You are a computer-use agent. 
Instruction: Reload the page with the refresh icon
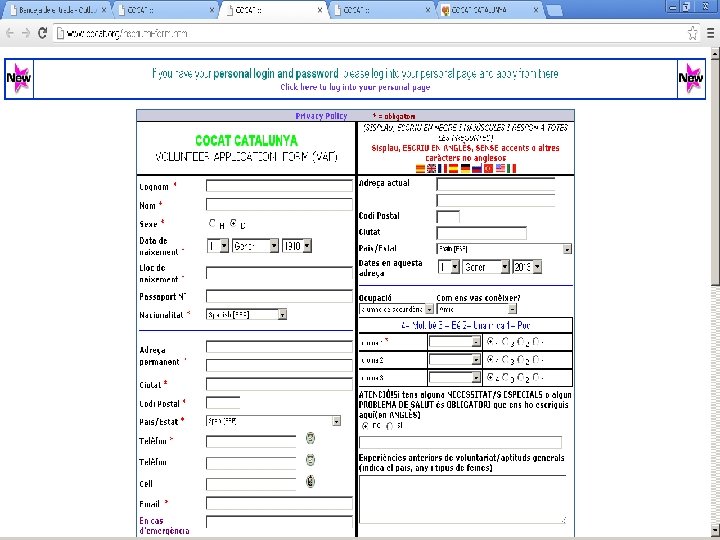pos(42,33)
